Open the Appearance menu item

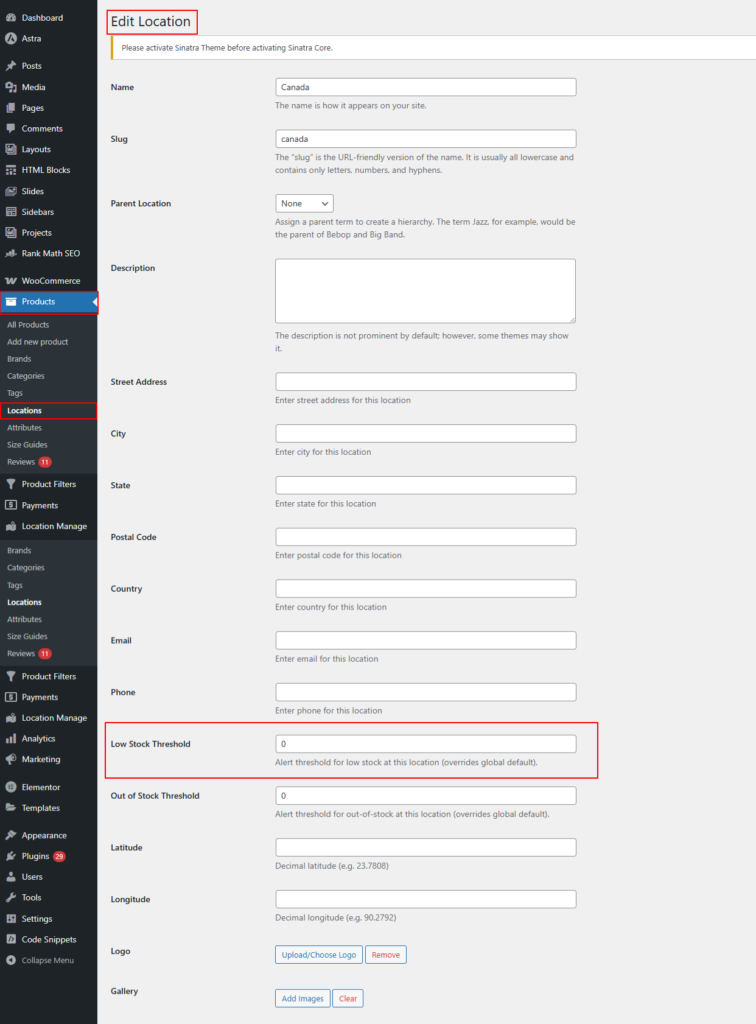[43, 835]
